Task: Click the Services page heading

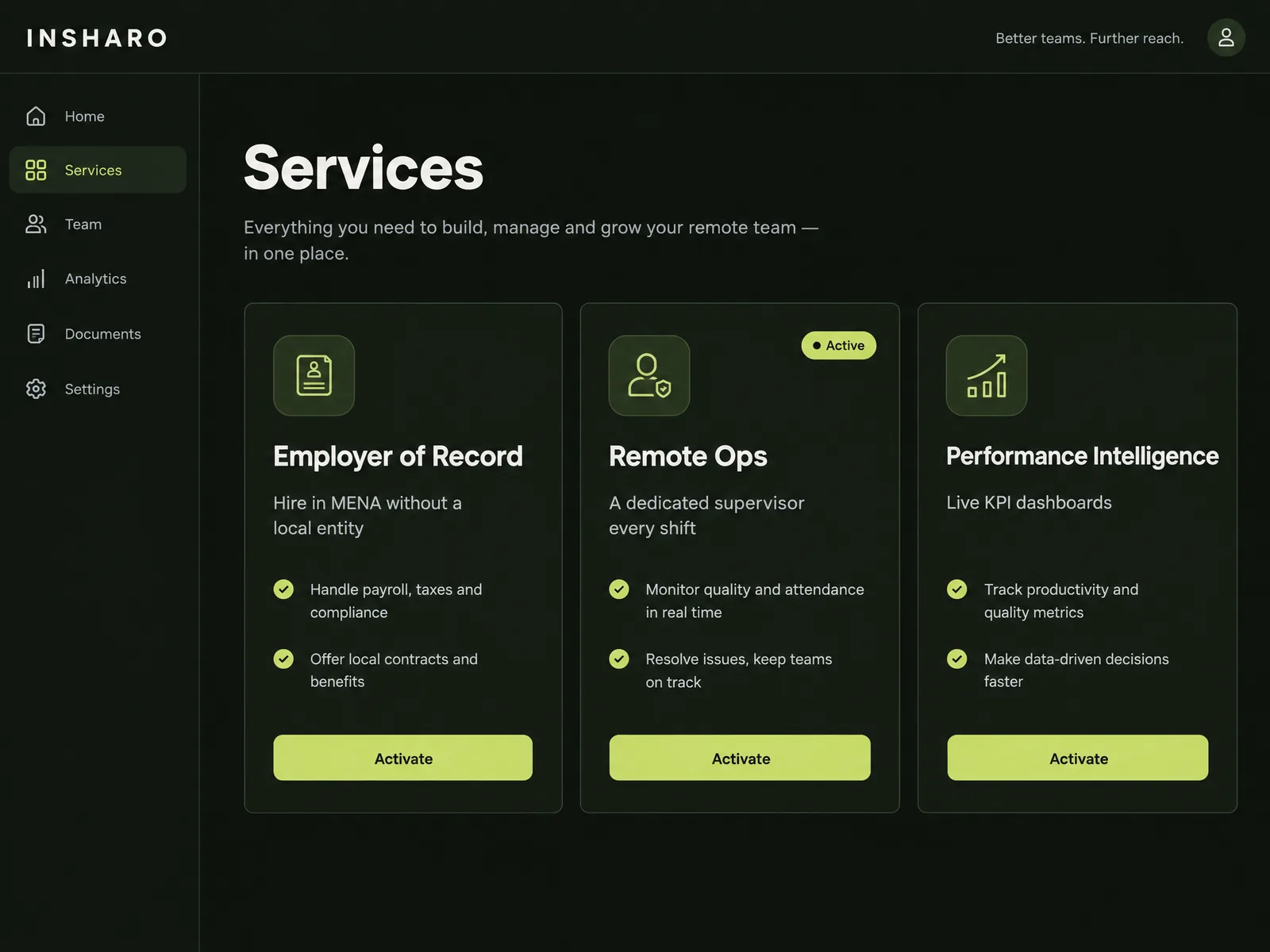Action: 364,167
